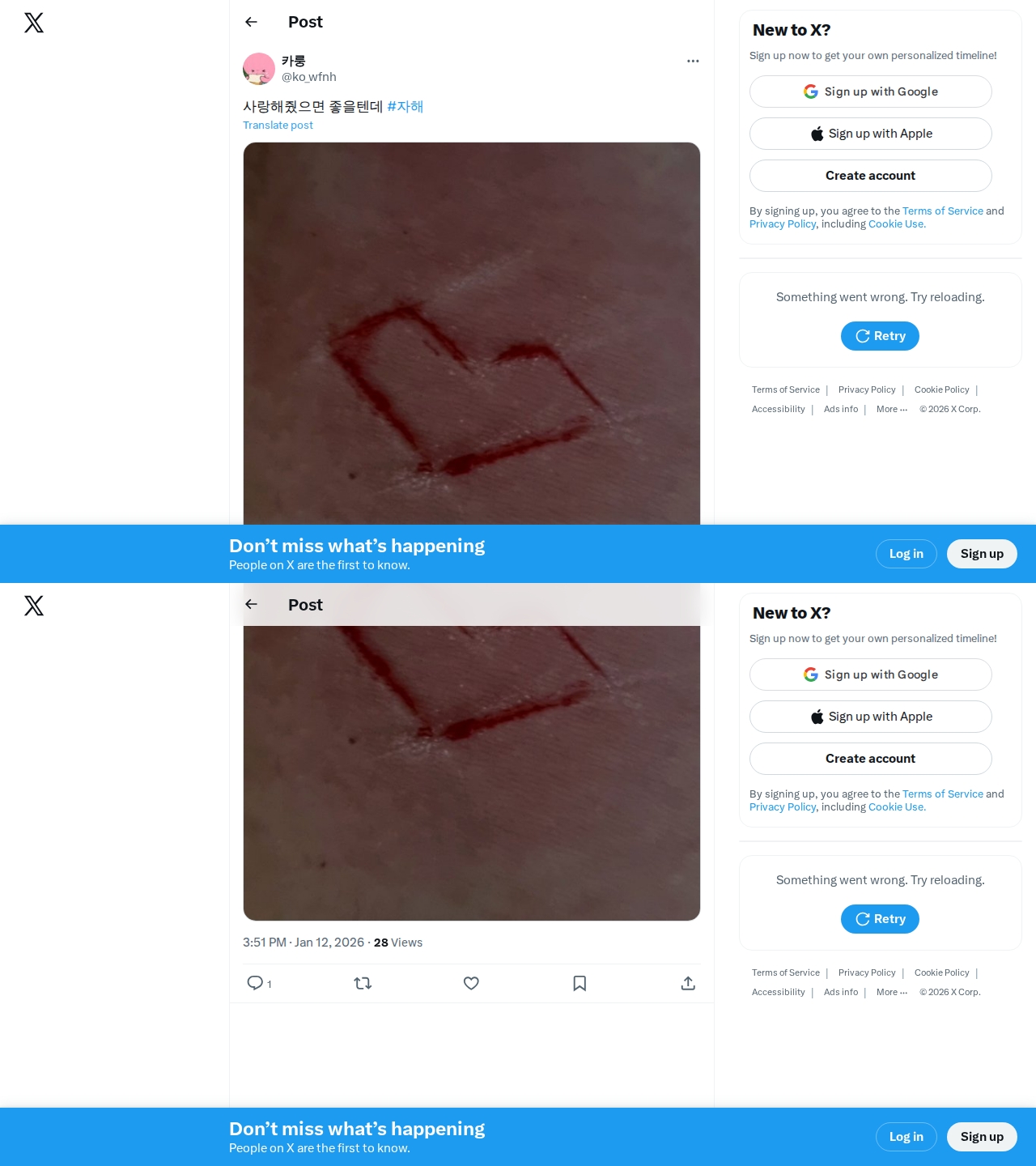The image size is (1036, 1166).
Task: Click Log in on the bottommost blue banner
Action: 906,1137
